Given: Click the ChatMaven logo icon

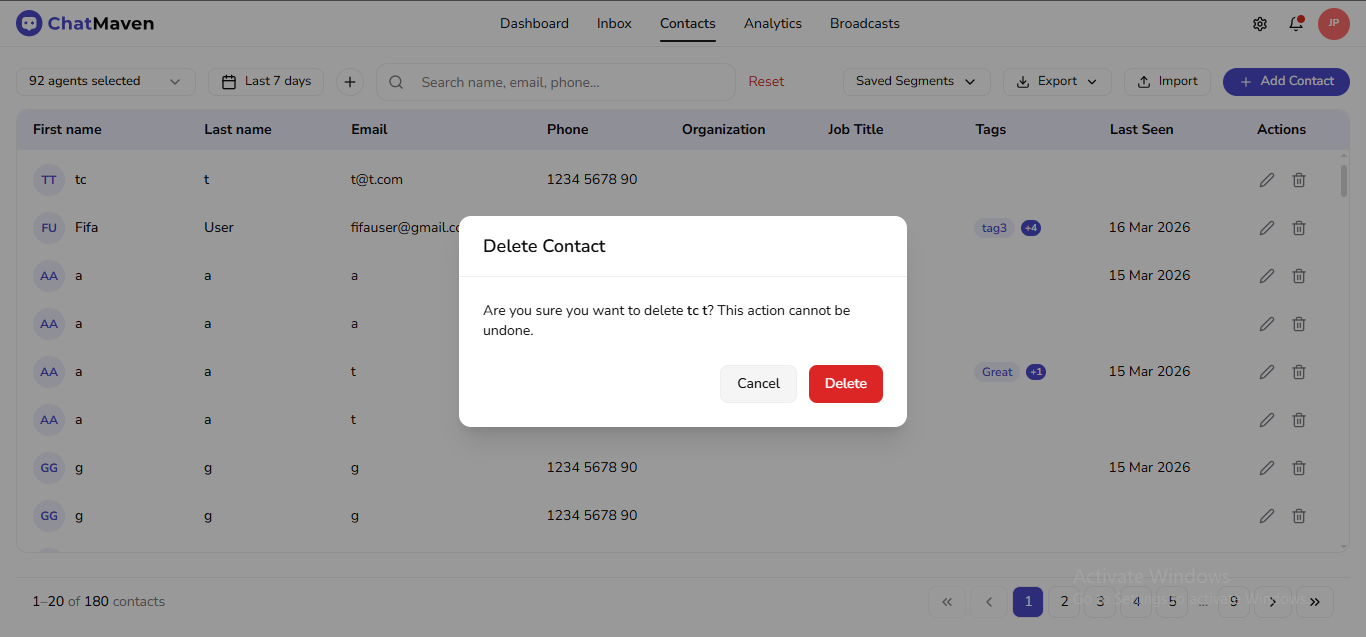Looking at the screenshot, I should [29, 22].
